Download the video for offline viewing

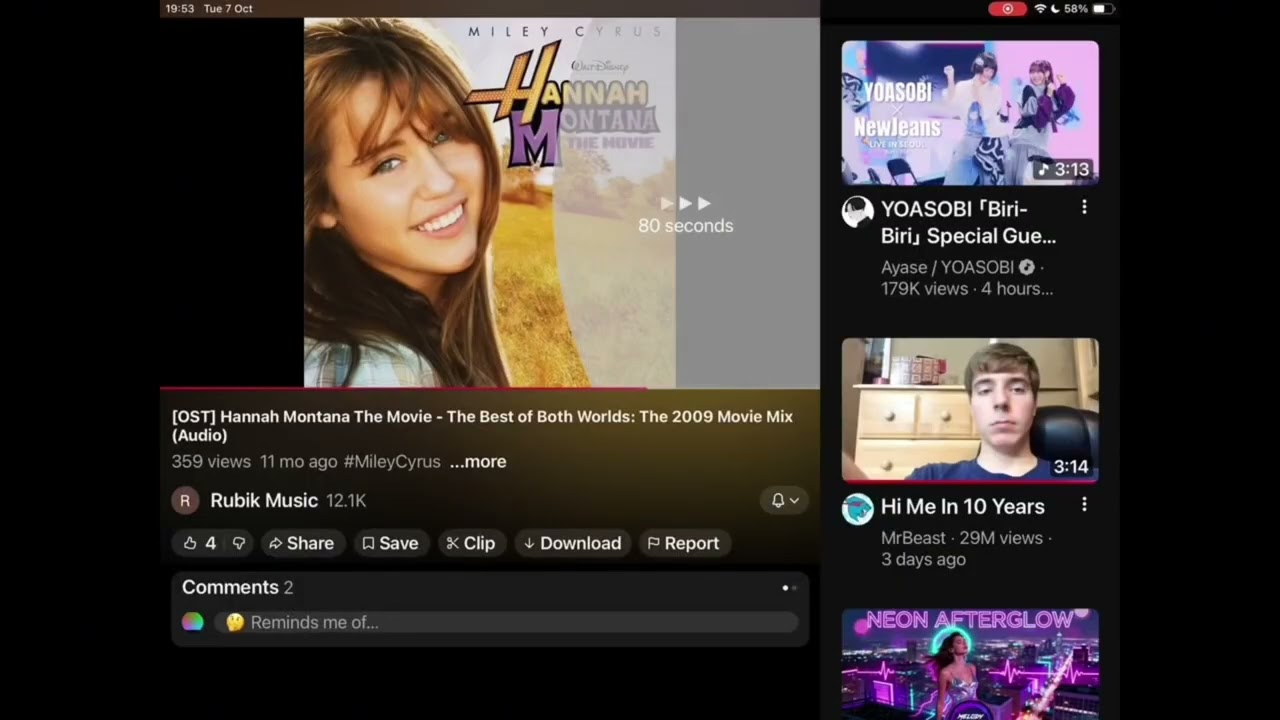click(x=573, y=543)
